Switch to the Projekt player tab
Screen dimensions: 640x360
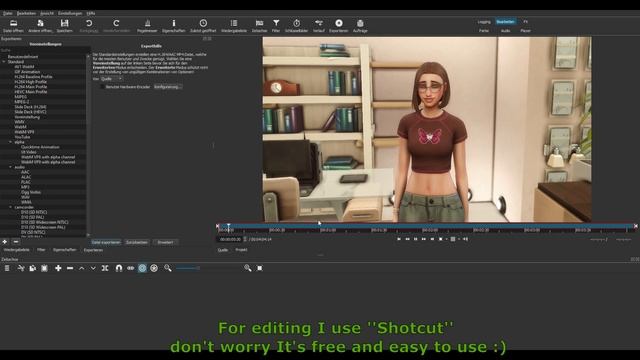[x=241, y=250]
